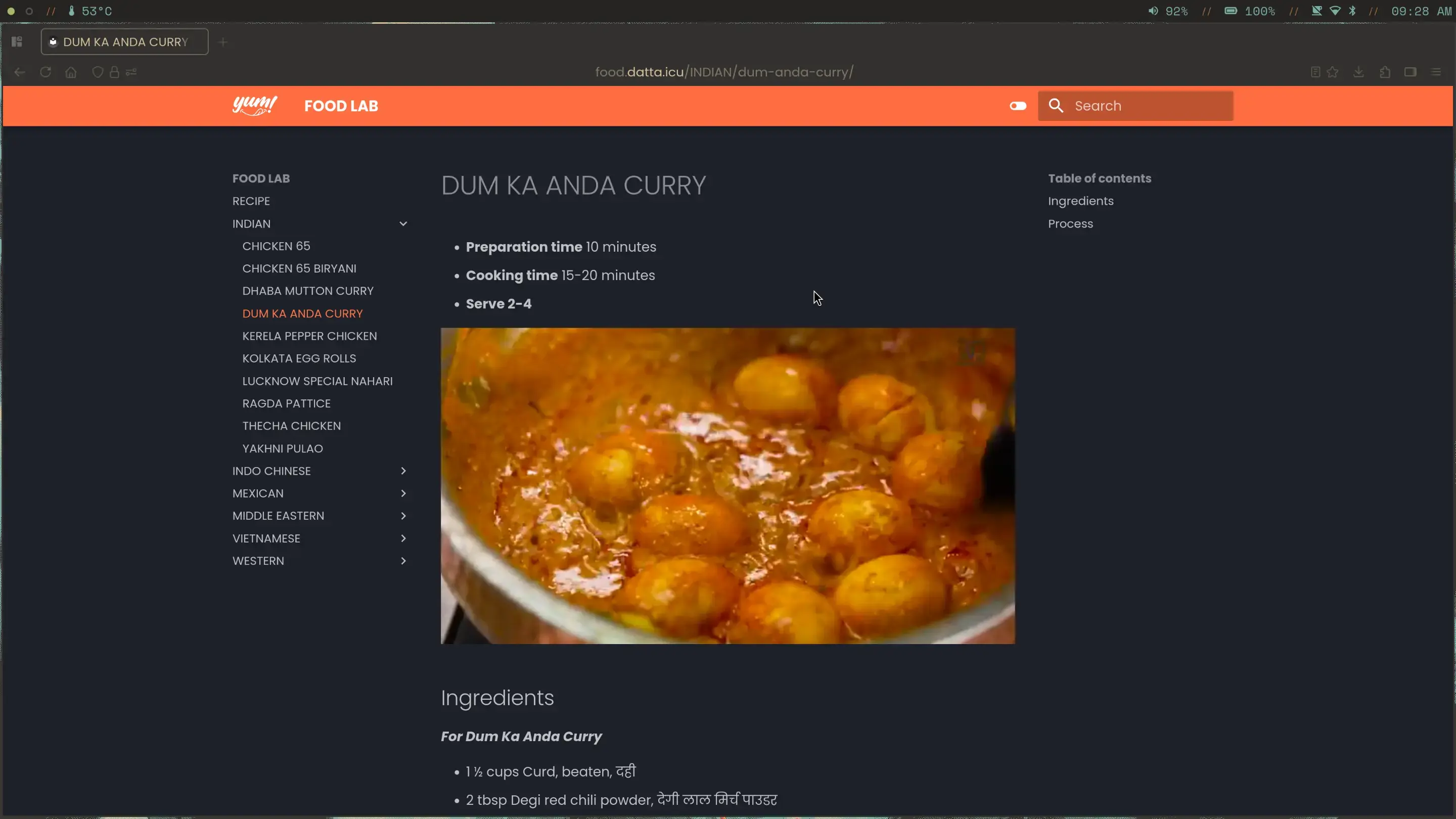Bookmark page with the star icon
Image resolution: width=1456 pixels, height=819 pixels.
1332,72
